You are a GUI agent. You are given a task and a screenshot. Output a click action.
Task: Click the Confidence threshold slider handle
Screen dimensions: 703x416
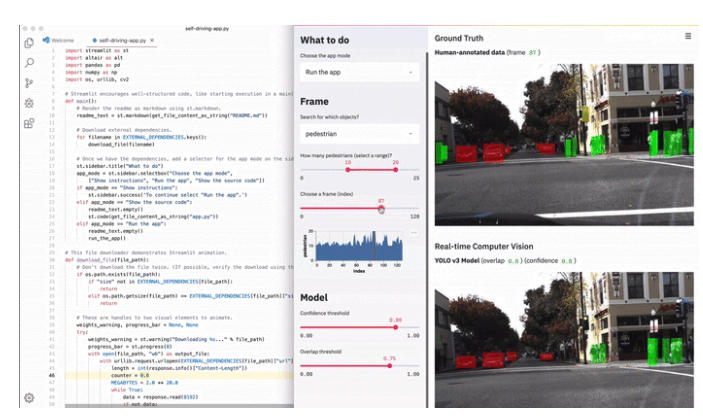pos(395,327)
